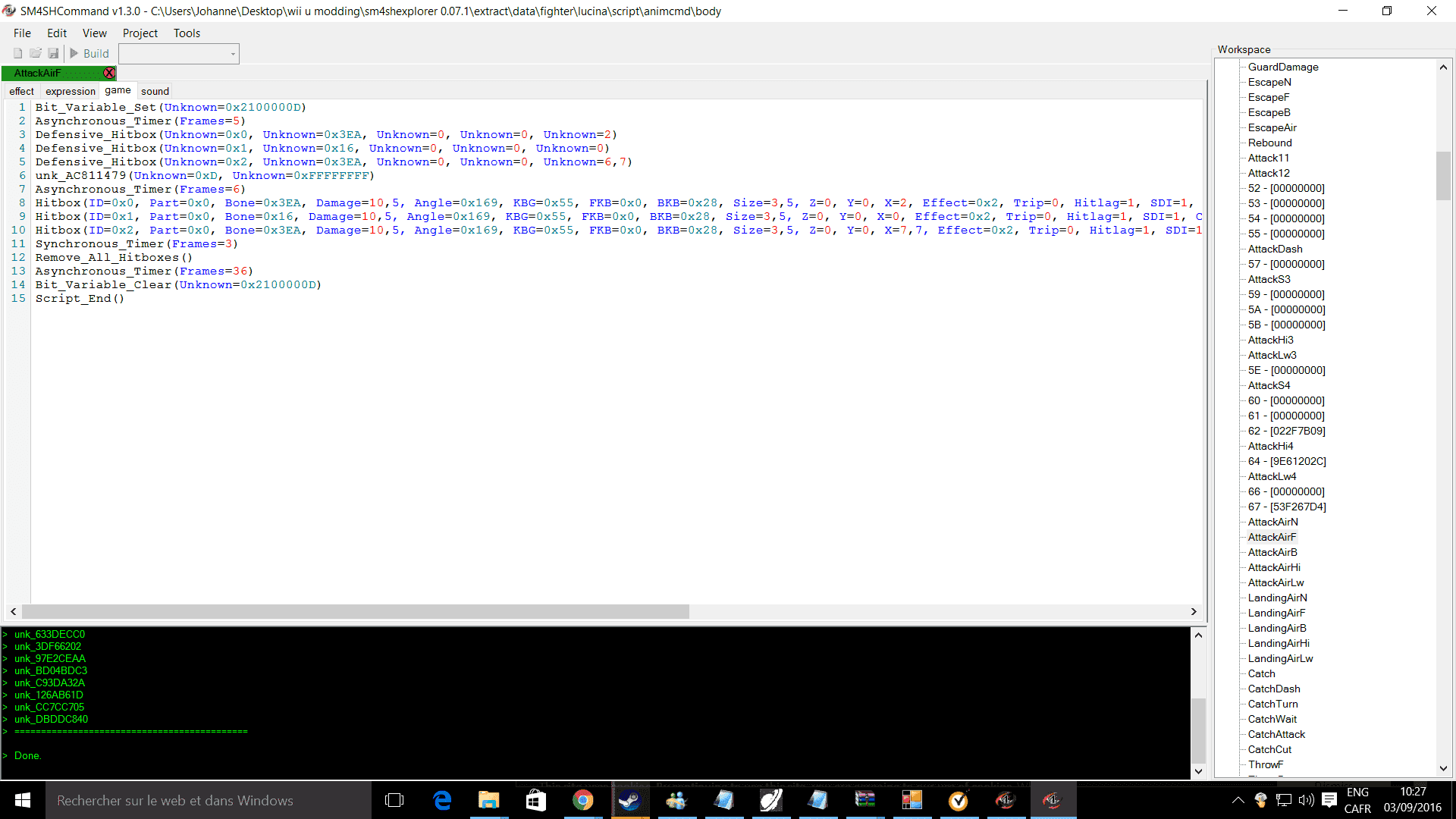Select ThrowF in the Workspace tree

1266,764
